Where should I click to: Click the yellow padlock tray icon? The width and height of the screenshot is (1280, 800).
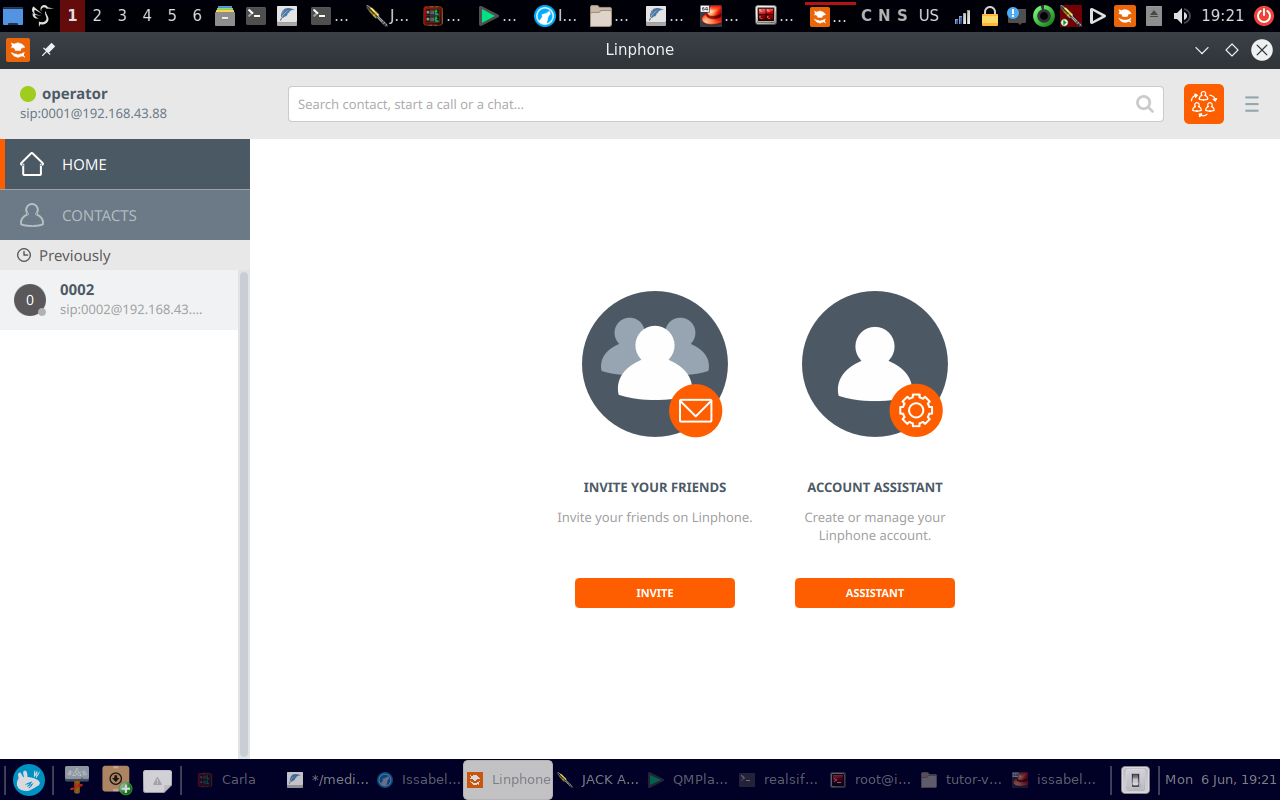[990, 16]
